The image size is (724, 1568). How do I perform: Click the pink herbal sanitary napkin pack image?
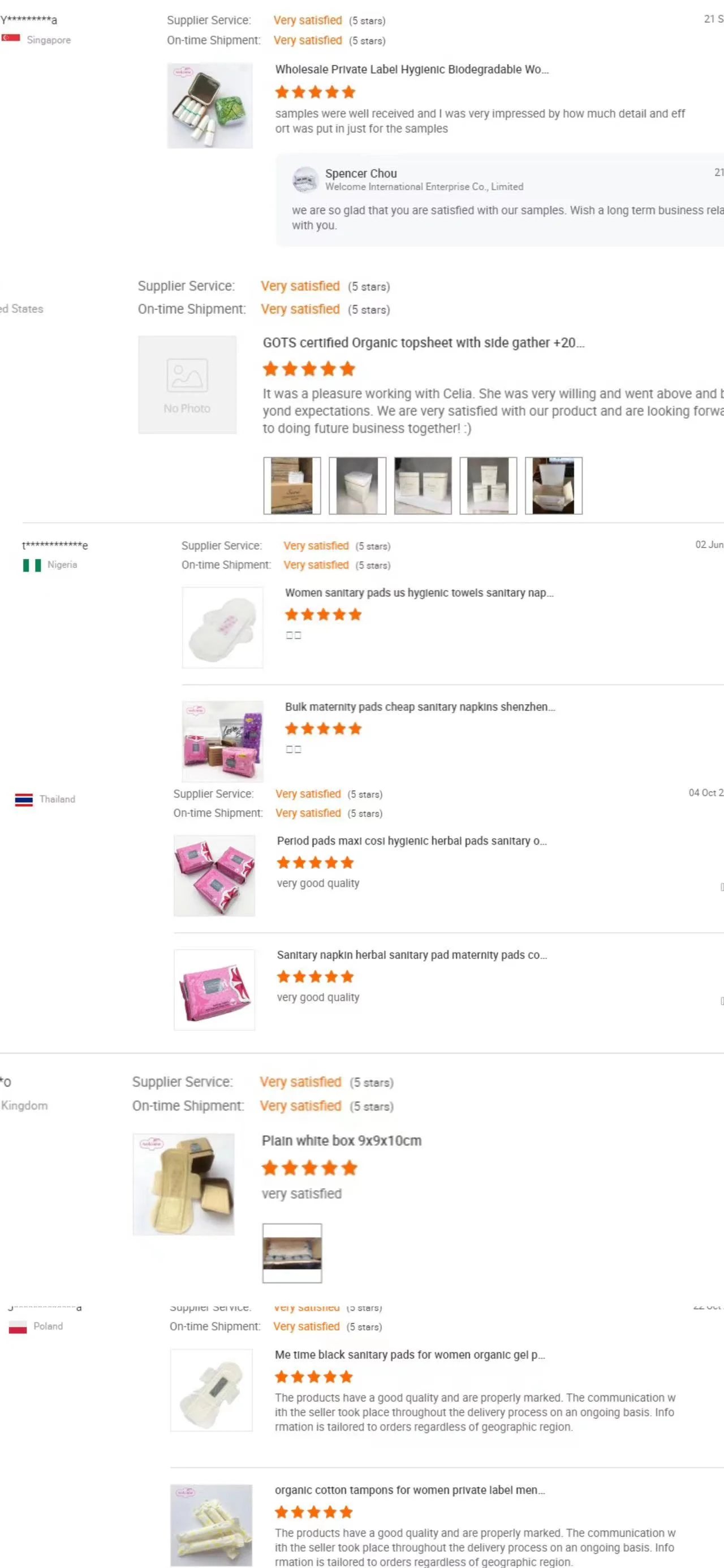(x=214, y=989)
